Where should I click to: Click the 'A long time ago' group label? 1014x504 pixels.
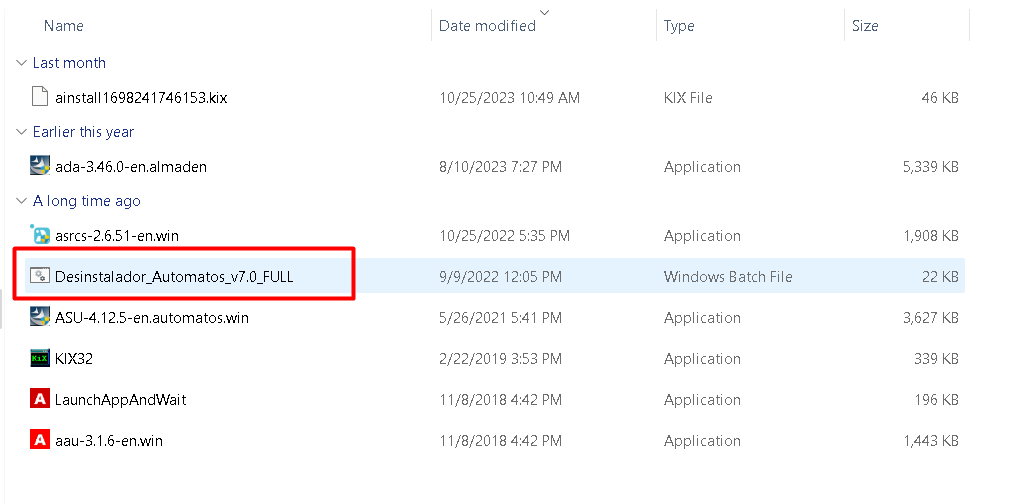coord(87,201)
